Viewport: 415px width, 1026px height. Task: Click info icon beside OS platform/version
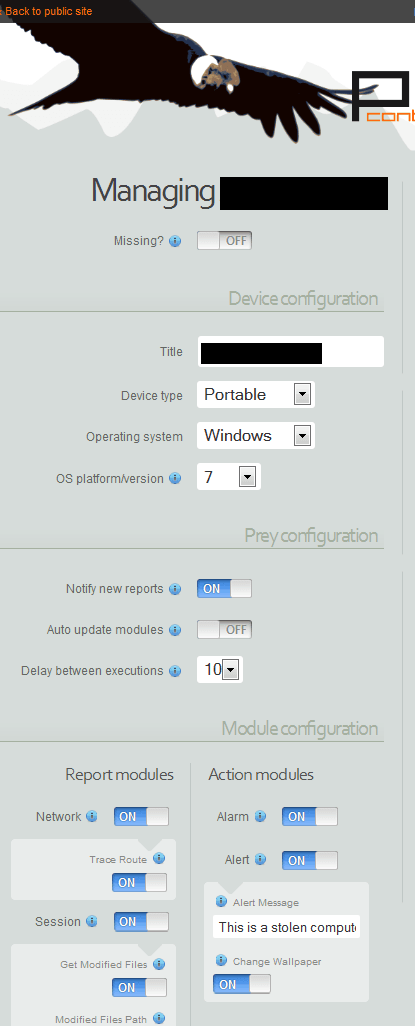tap(175, 478)
